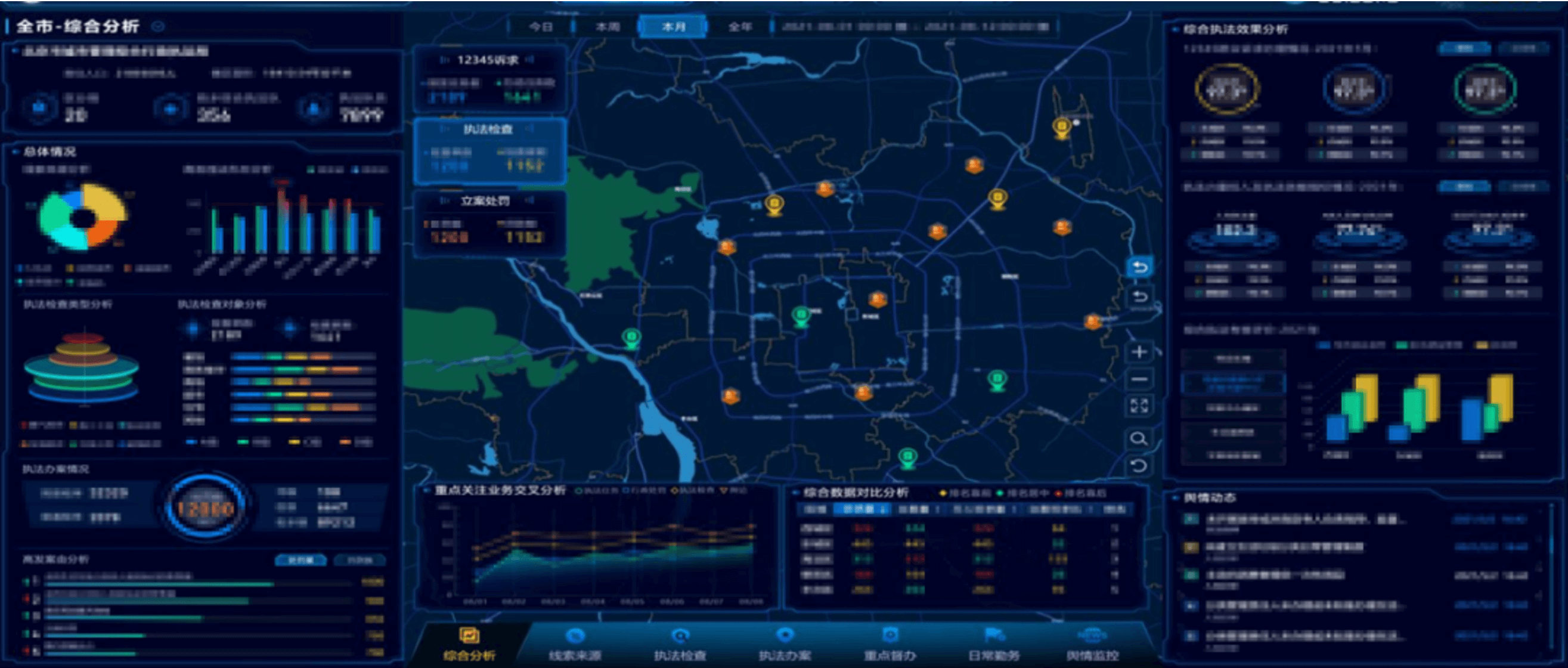1568x668 pixels.
Task: Open the start date-time picker field
Action: coord(844,27)
